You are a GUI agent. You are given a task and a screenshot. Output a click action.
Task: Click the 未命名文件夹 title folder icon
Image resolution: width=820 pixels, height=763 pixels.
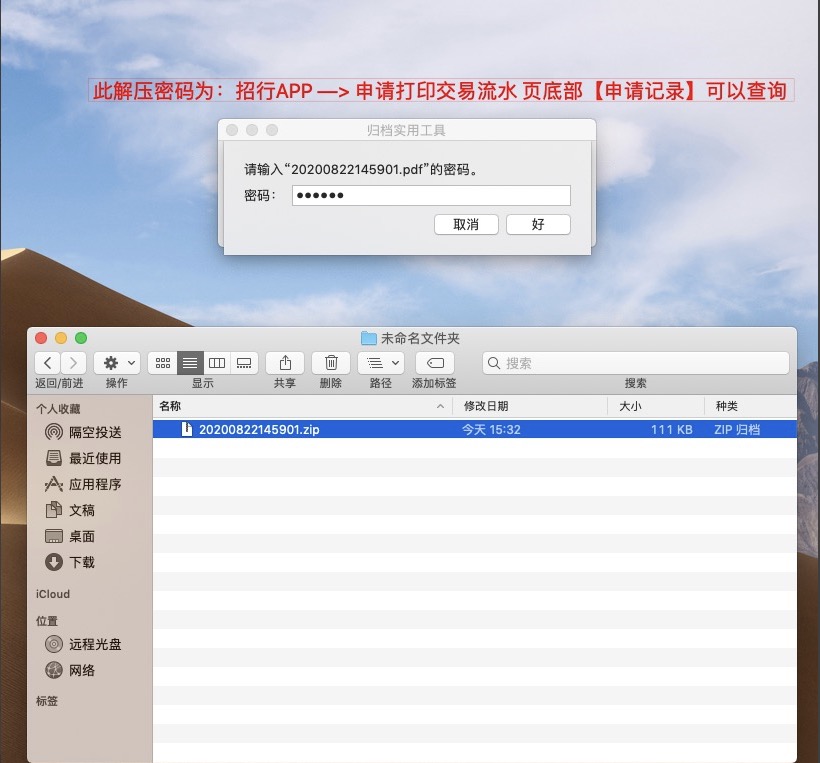369,338
